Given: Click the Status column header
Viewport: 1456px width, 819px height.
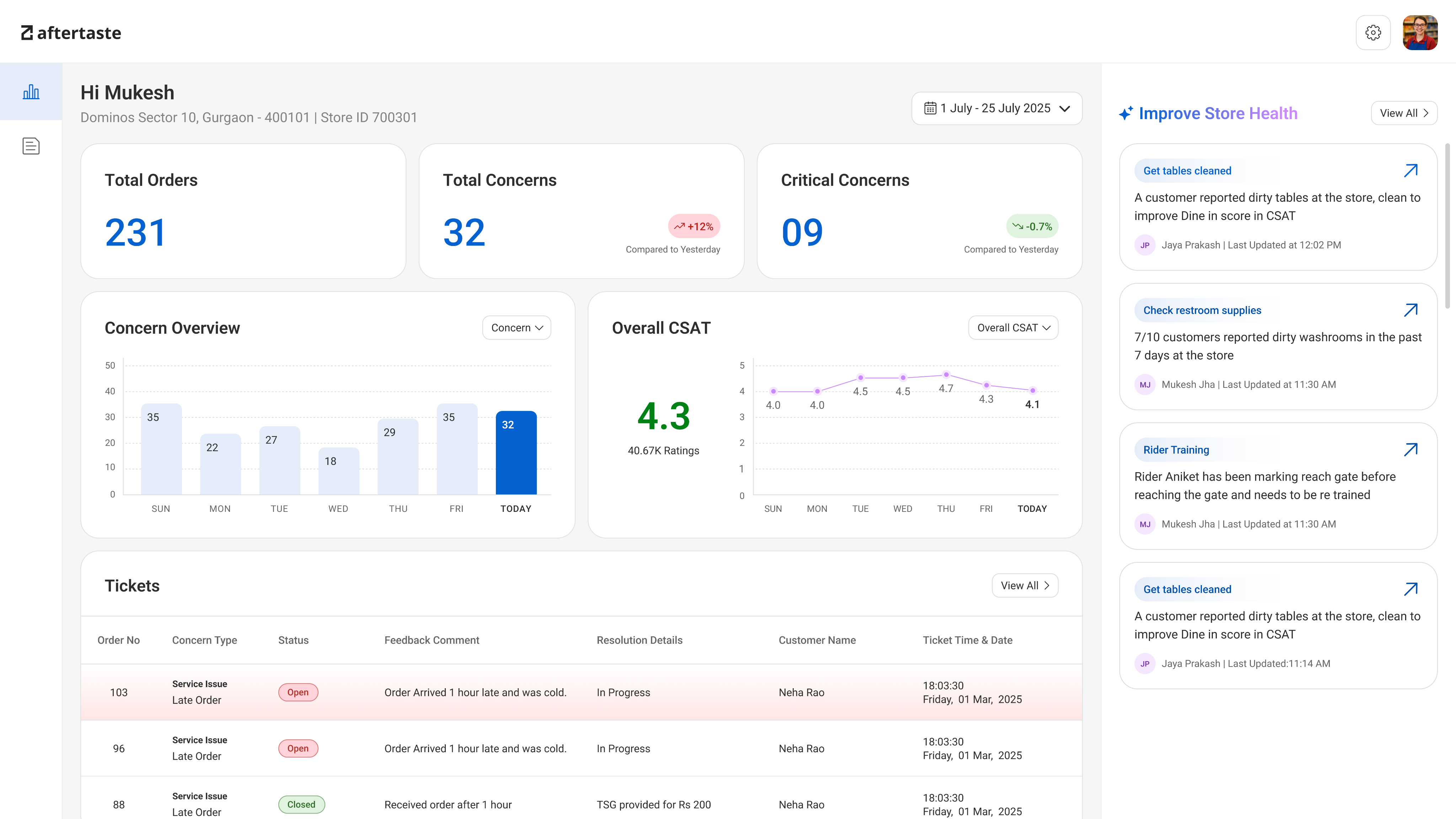Looking at the screenshot, I should (293, 640).
